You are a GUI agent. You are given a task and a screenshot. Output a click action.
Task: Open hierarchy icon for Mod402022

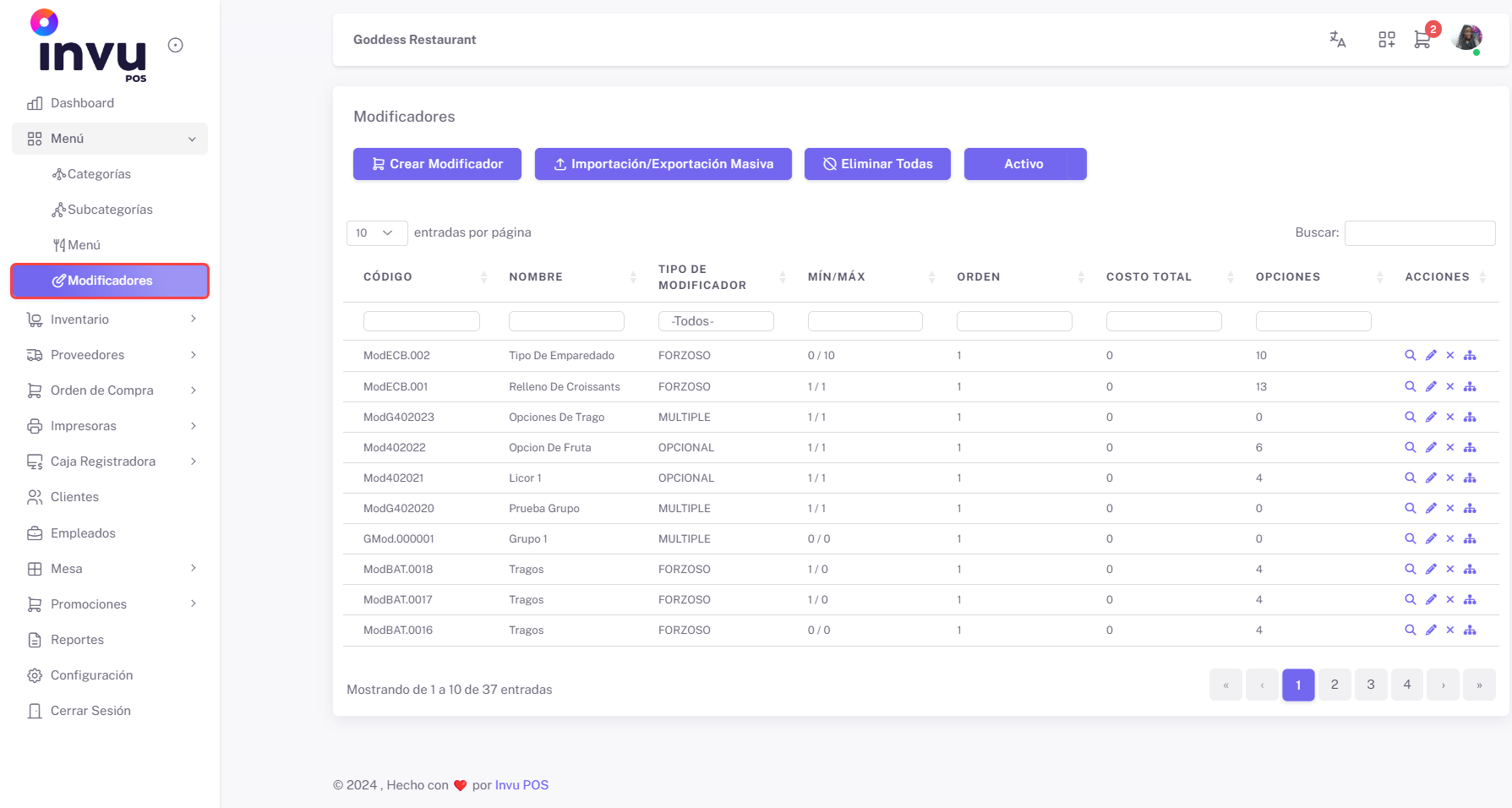pos(1470,447)
